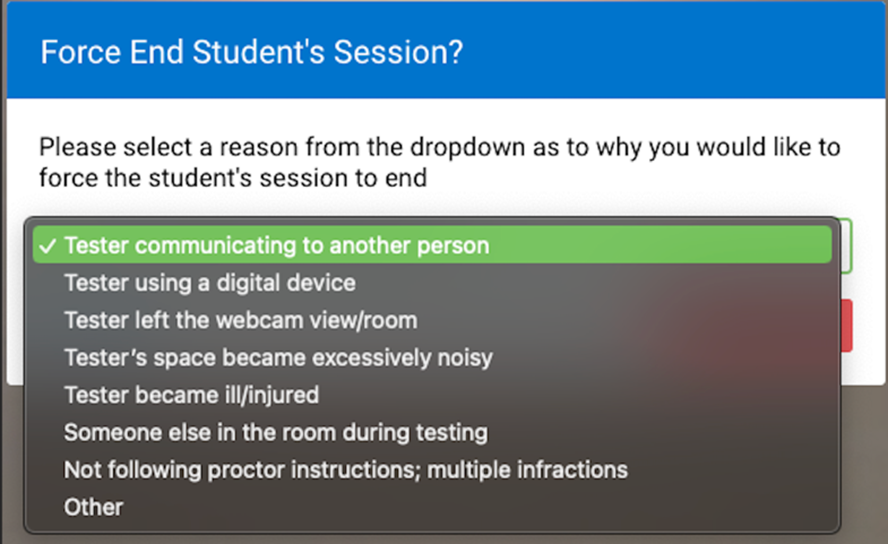Click the green-outlined select box edge
Screen dimensions: 888x544
click(x=846, y=245)
